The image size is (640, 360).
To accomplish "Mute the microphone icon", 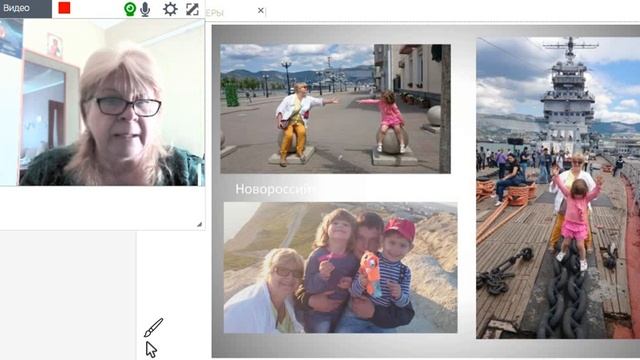I will point(145,9).
